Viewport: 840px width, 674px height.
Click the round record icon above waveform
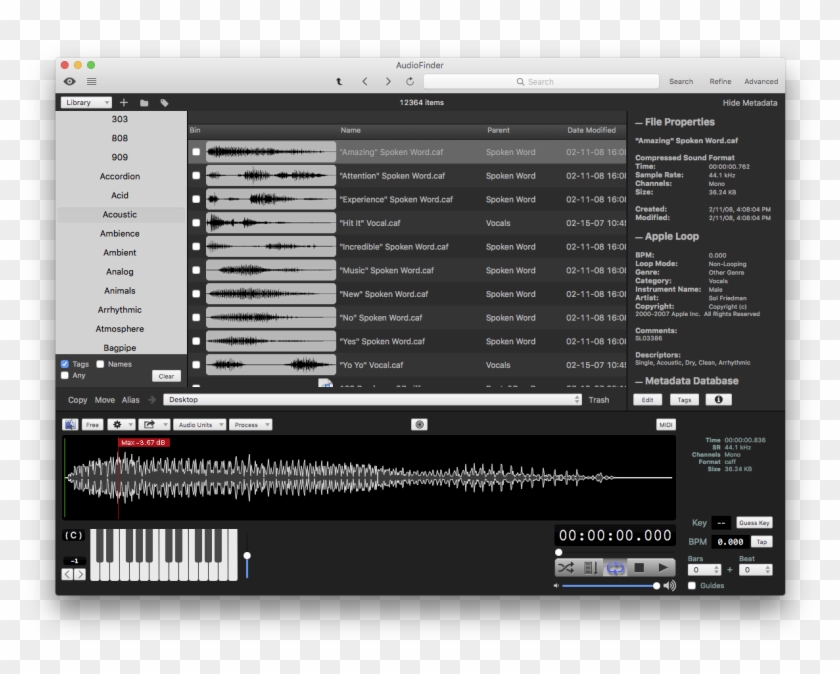(419, 424)
